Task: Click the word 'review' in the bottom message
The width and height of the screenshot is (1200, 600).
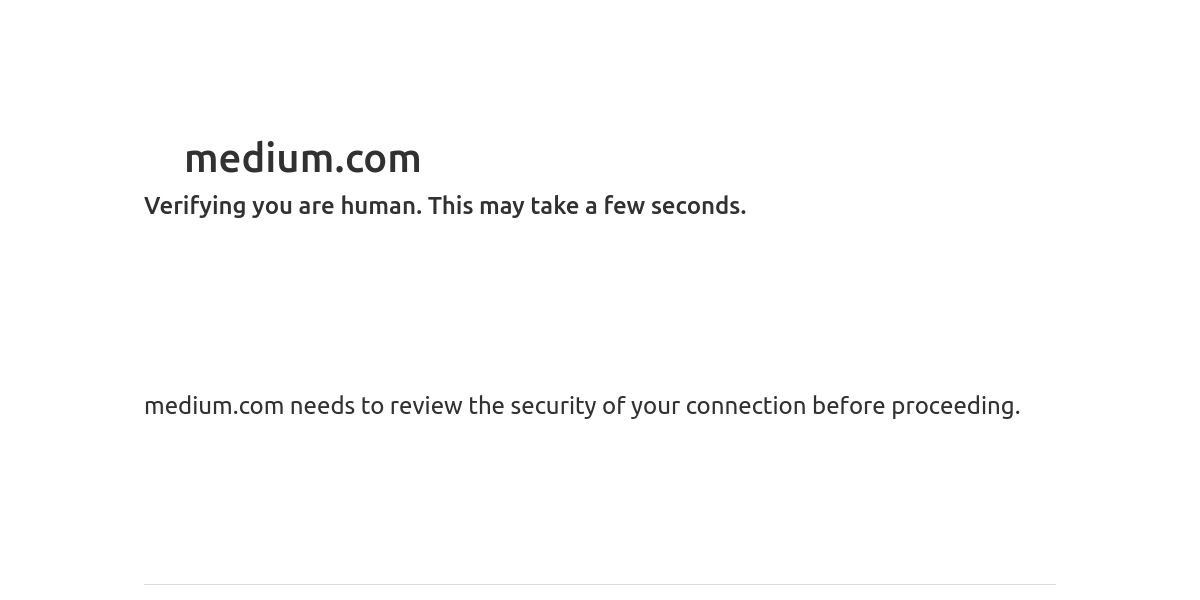Action: 426,406
